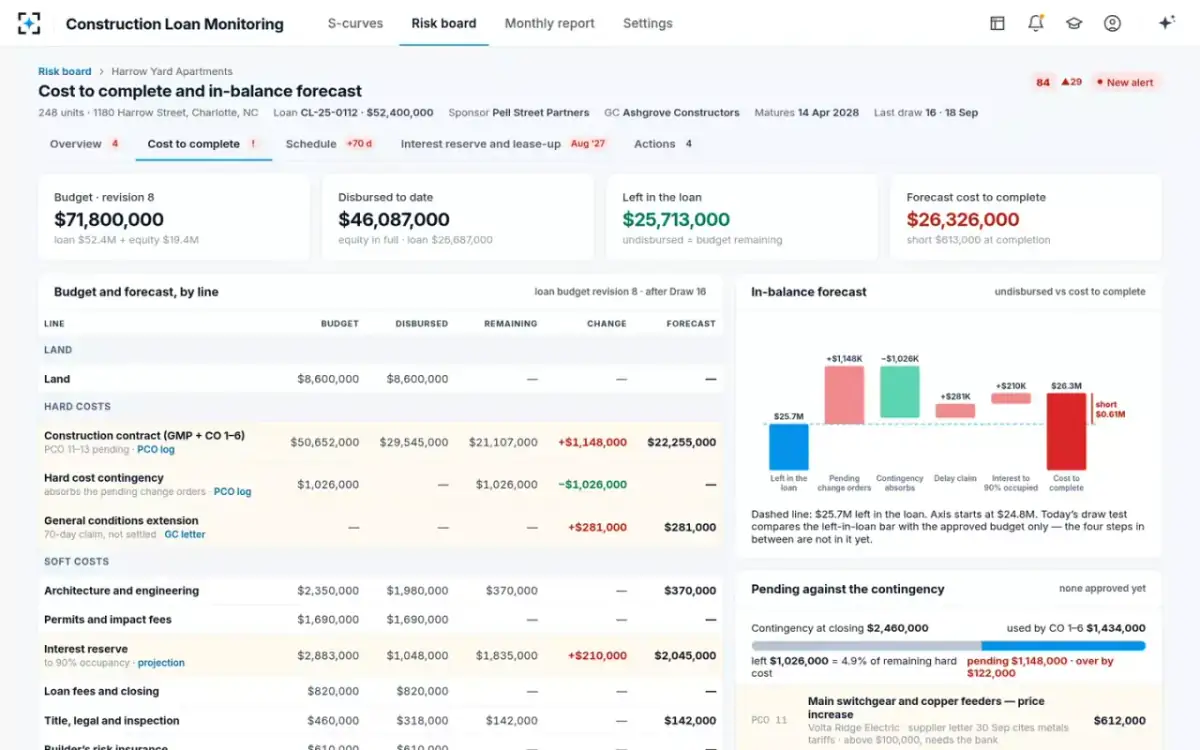Select Loan fees and closing row
The height and width of the screenshot is (750, 1200).
click(x=380, y=692)
